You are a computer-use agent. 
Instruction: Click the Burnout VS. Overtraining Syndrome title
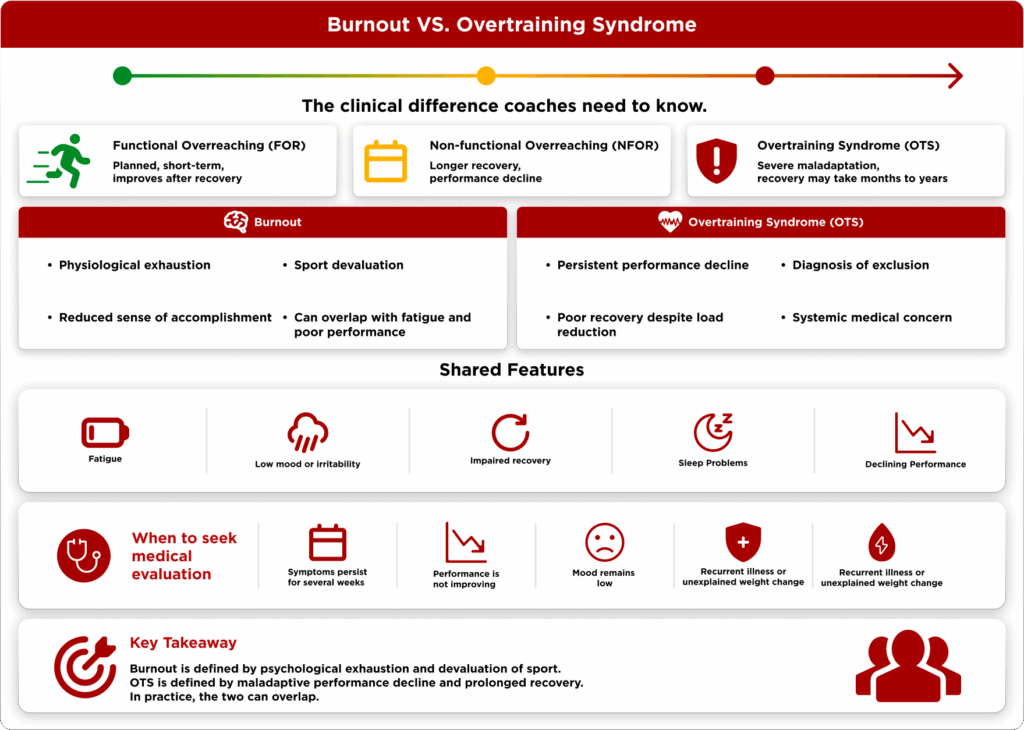[511, 24]
